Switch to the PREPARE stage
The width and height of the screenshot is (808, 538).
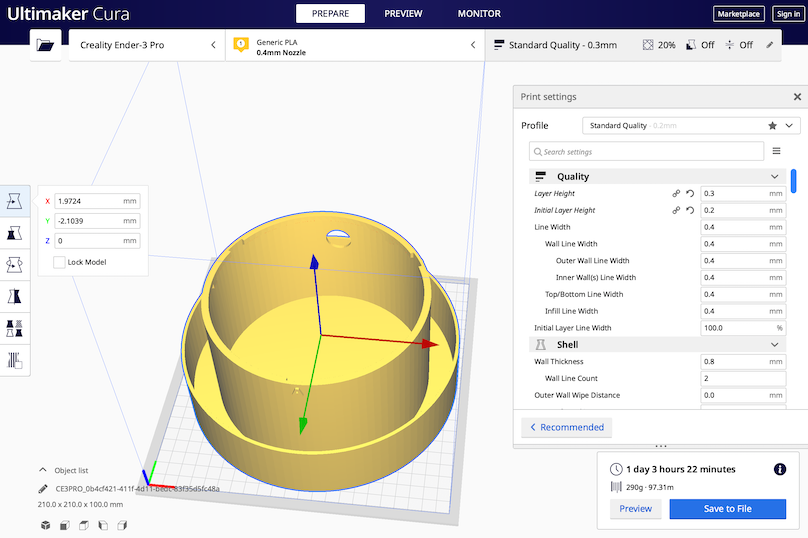click(x=330, y=14)
